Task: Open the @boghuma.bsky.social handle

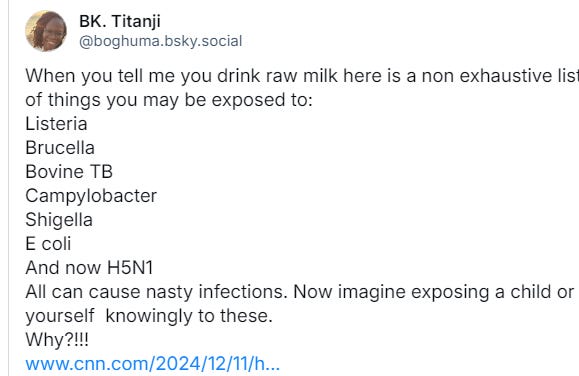Action: click(161, 41)
